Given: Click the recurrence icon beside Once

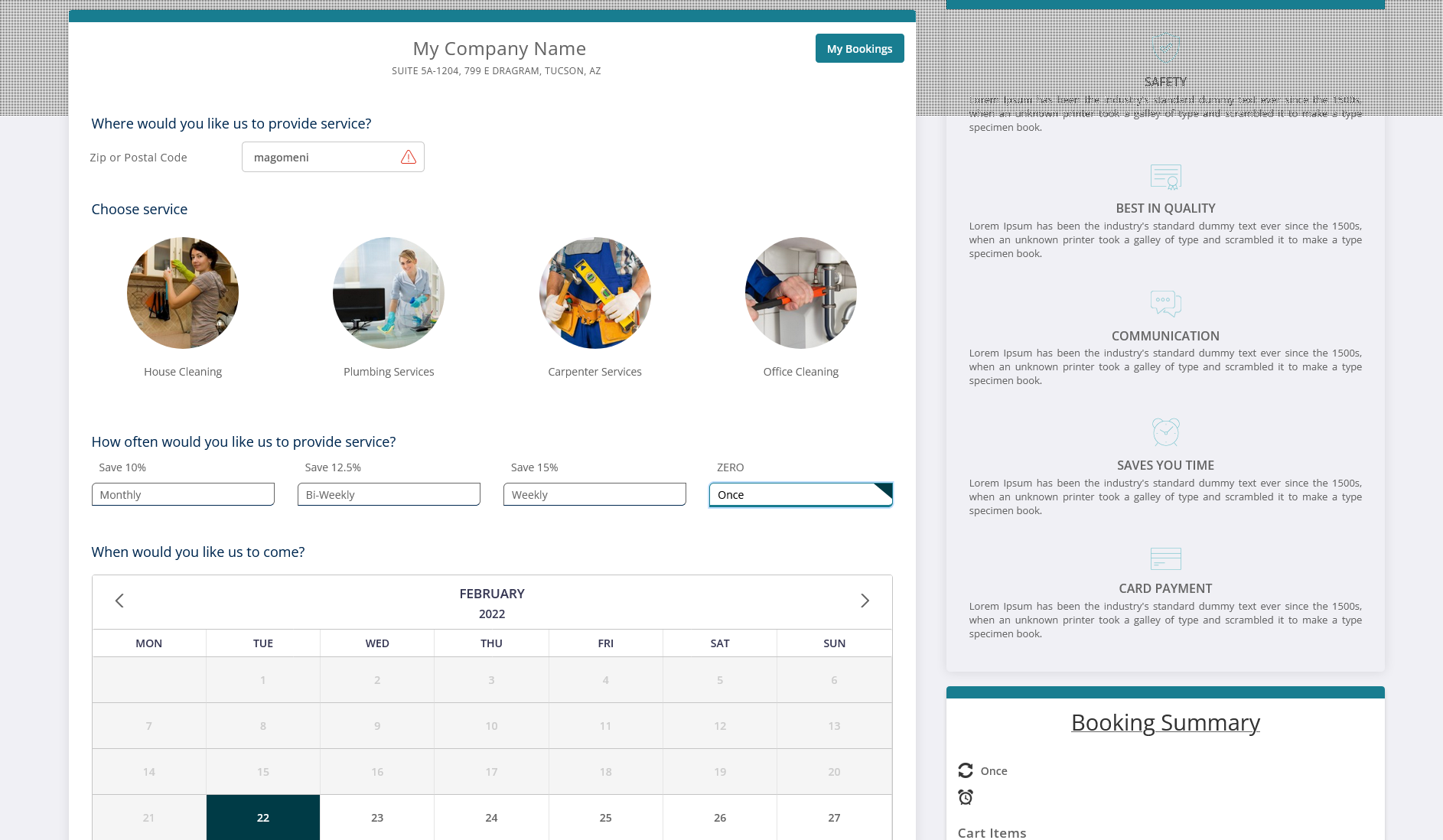Looking at the screenshot, I should [966, 770].
